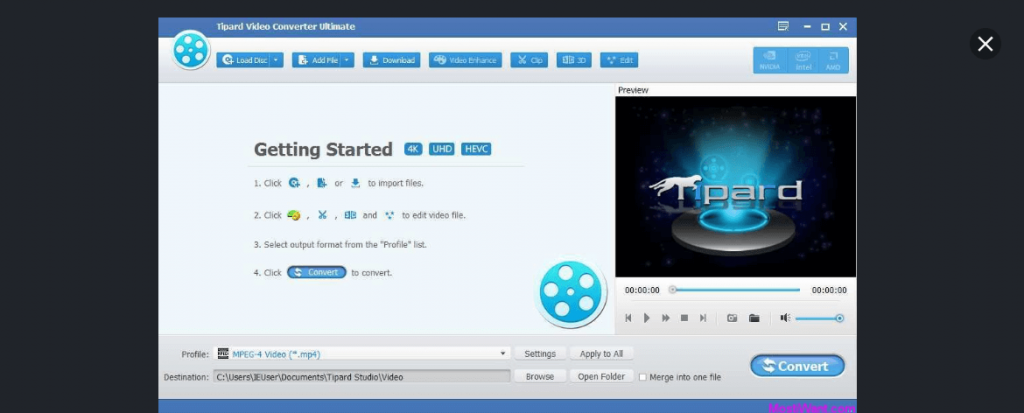
Task: Open the Clip tool
Action: click(x=529, y=60)
